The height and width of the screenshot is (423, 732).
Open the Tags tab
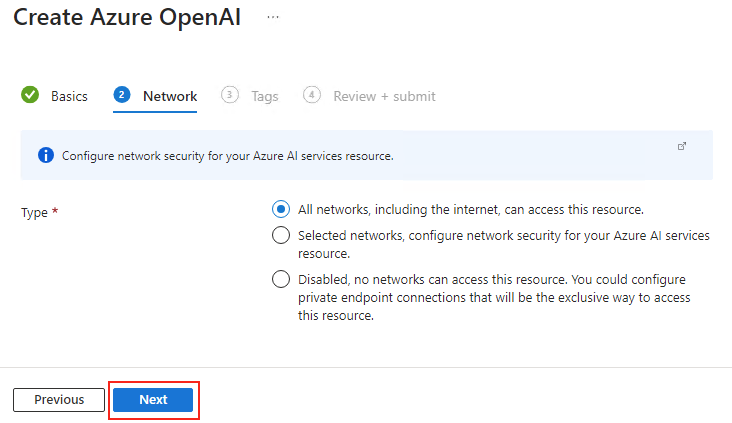[265, 96]
